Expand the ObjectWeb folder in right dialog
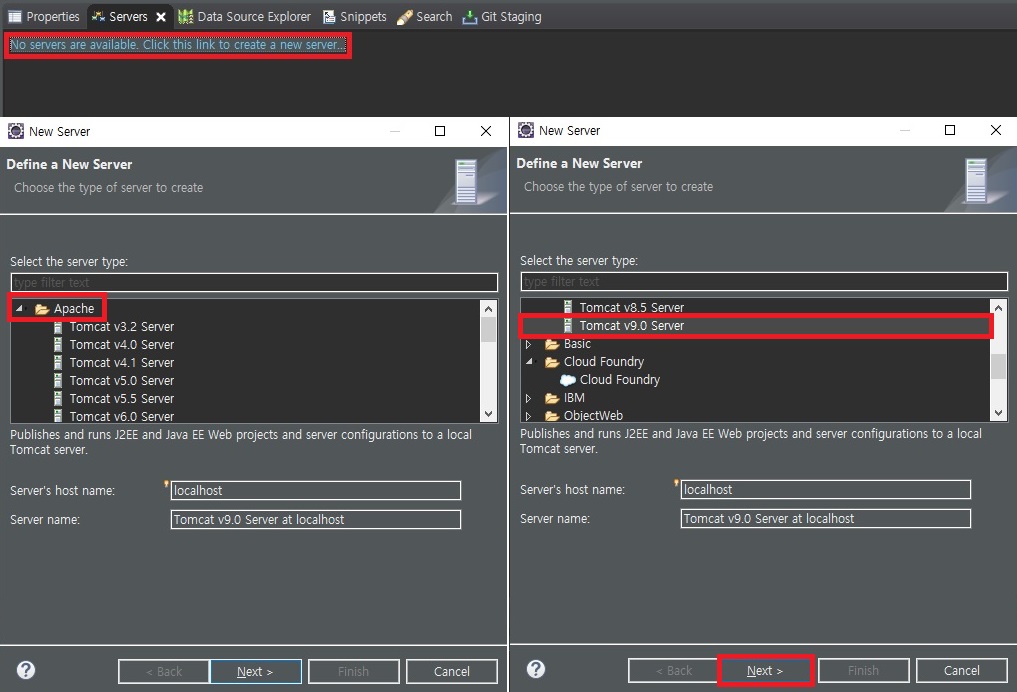Viewport: 1017px width, 692px height. point(528,415)
